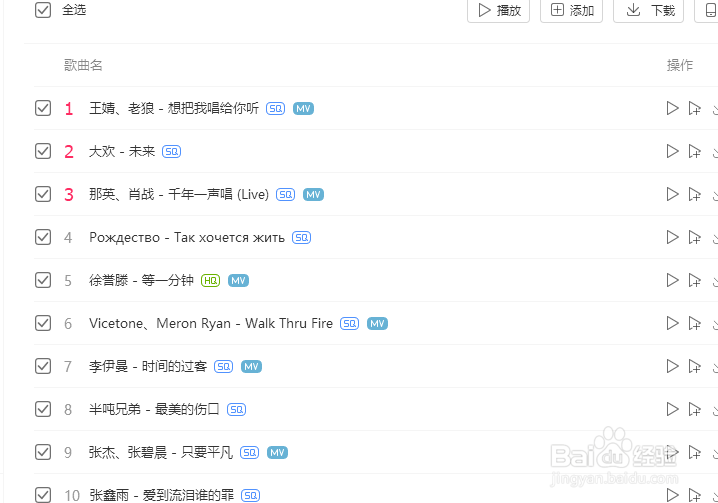This screenshot has height=503, width=718.
Task: Uncheck song 5 等一分钟 checkbox
Action: pyautogui.click(x=43, y=280)
